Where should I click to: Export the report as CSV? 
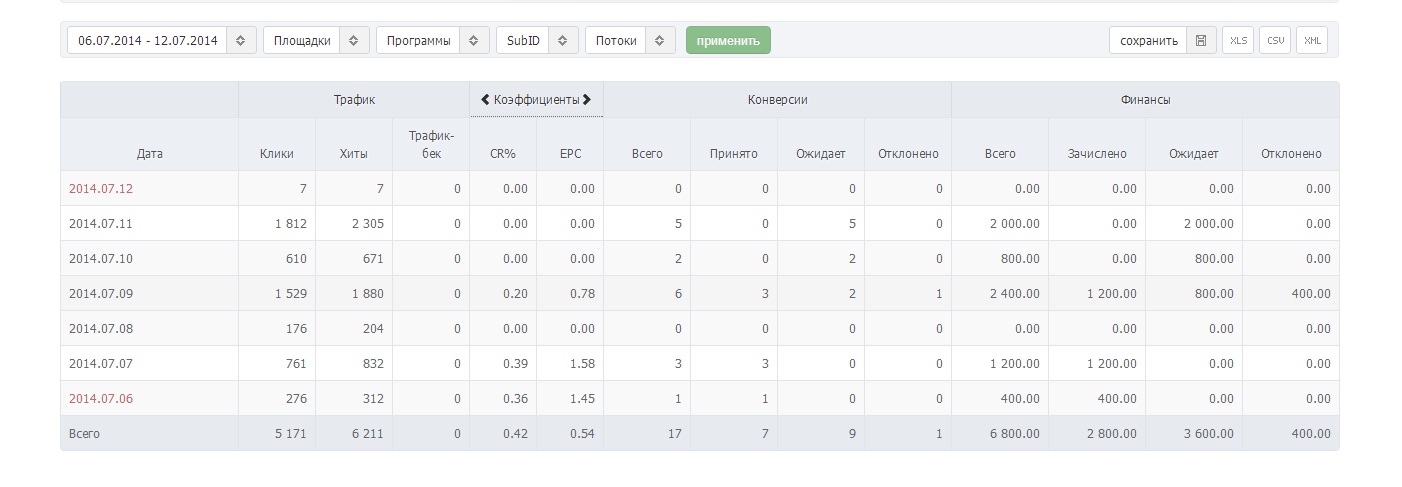pyautogui.click(x=1275, y=41)
